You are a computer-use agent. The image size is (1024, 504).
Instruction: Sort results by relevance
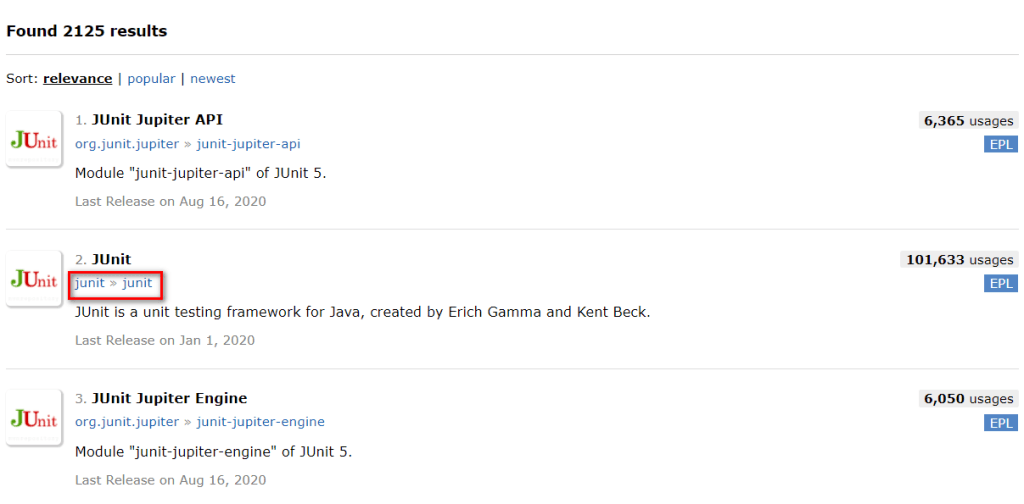click(x=76, y=78)
